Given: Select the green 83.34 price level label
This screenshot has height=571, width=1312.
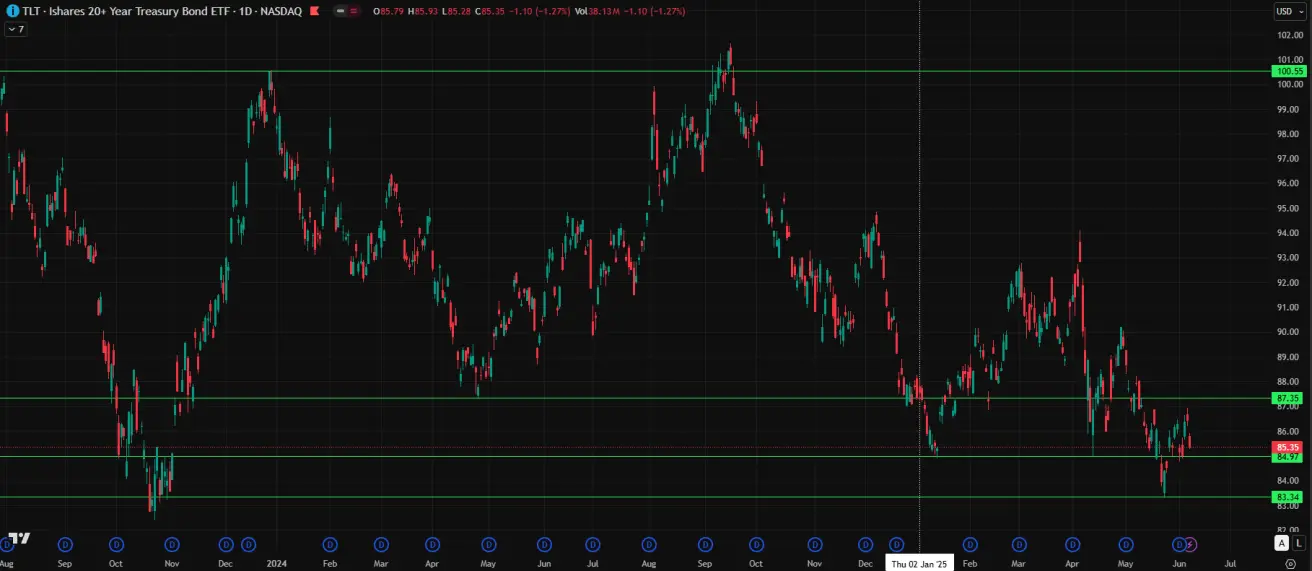Looking at the screenshot, I should point(1287,497).
